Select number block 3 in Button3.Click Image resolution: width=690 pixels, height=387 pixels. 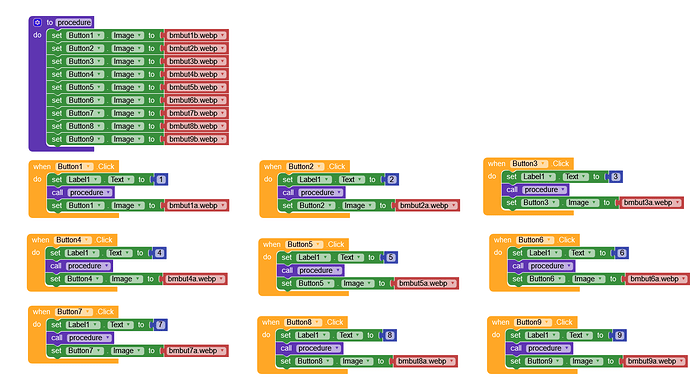(x=616, y=177)
